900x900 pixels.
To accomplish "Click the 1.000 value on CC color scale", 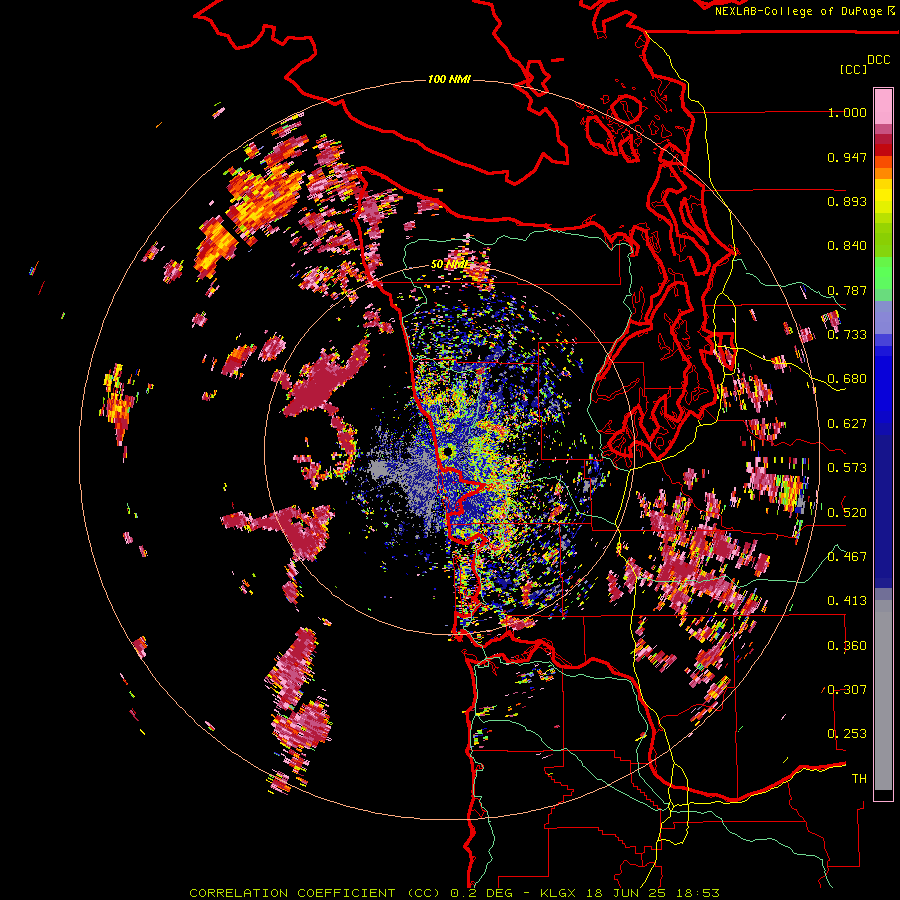I will click(847, 112).
